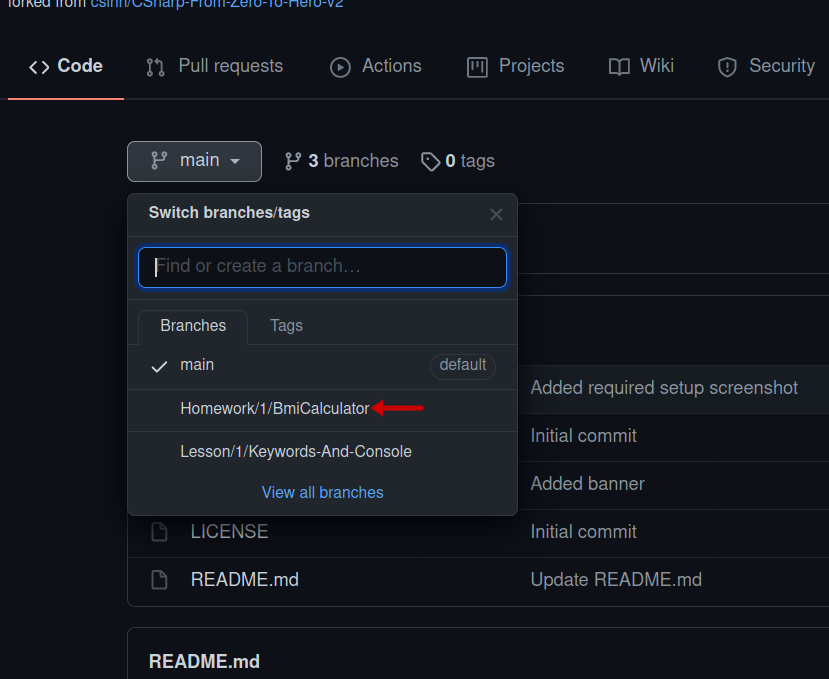
Task: Collapse the main branch dropdown button
Action: (x=194, y=161)
